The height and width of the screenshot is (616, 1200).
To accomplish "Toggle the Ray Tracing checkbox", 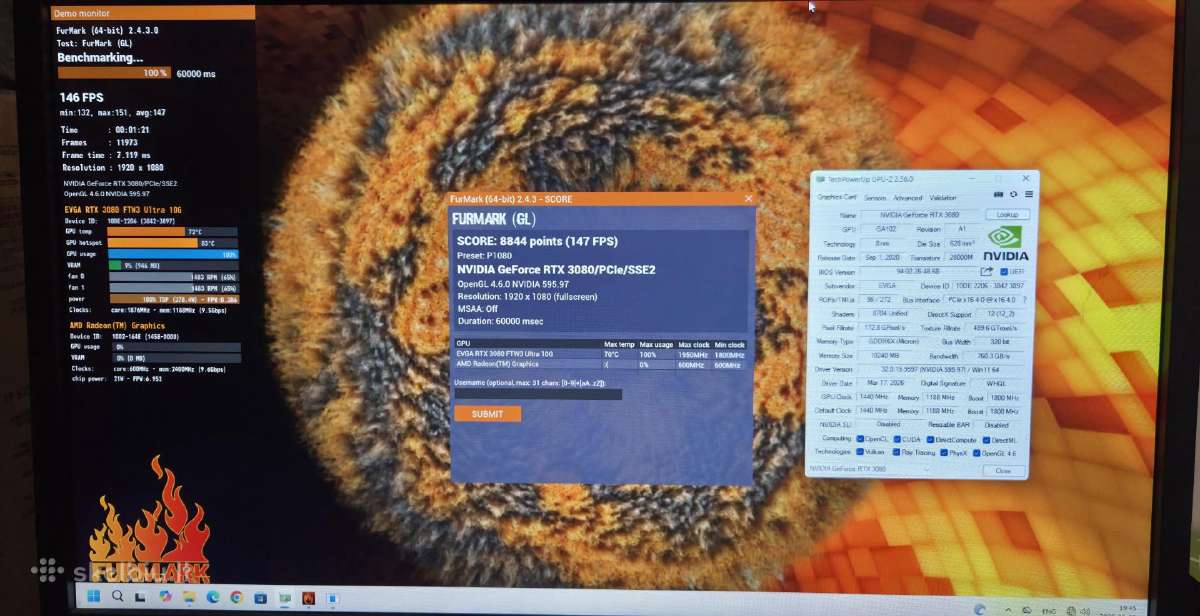I will pyautogui.click(x=897, y=453).
